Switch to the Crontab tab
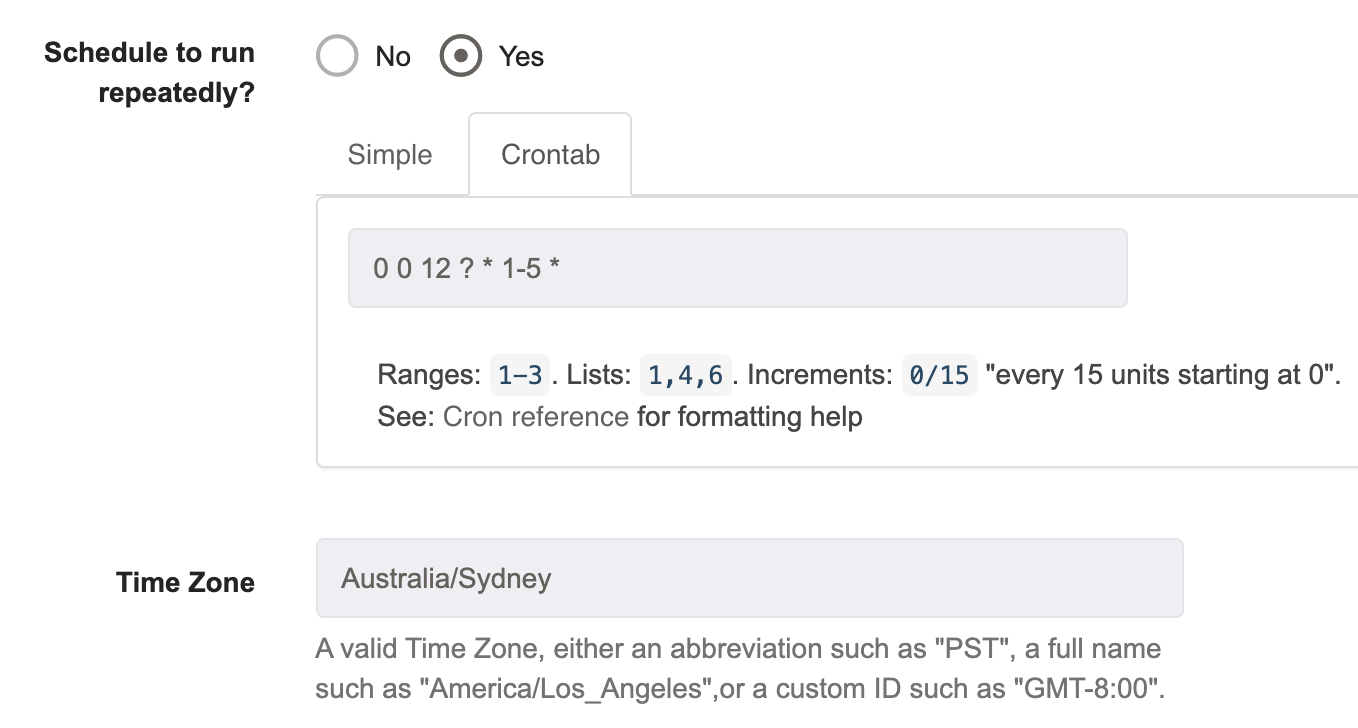The image size is (1358, 728). point(550,155)
